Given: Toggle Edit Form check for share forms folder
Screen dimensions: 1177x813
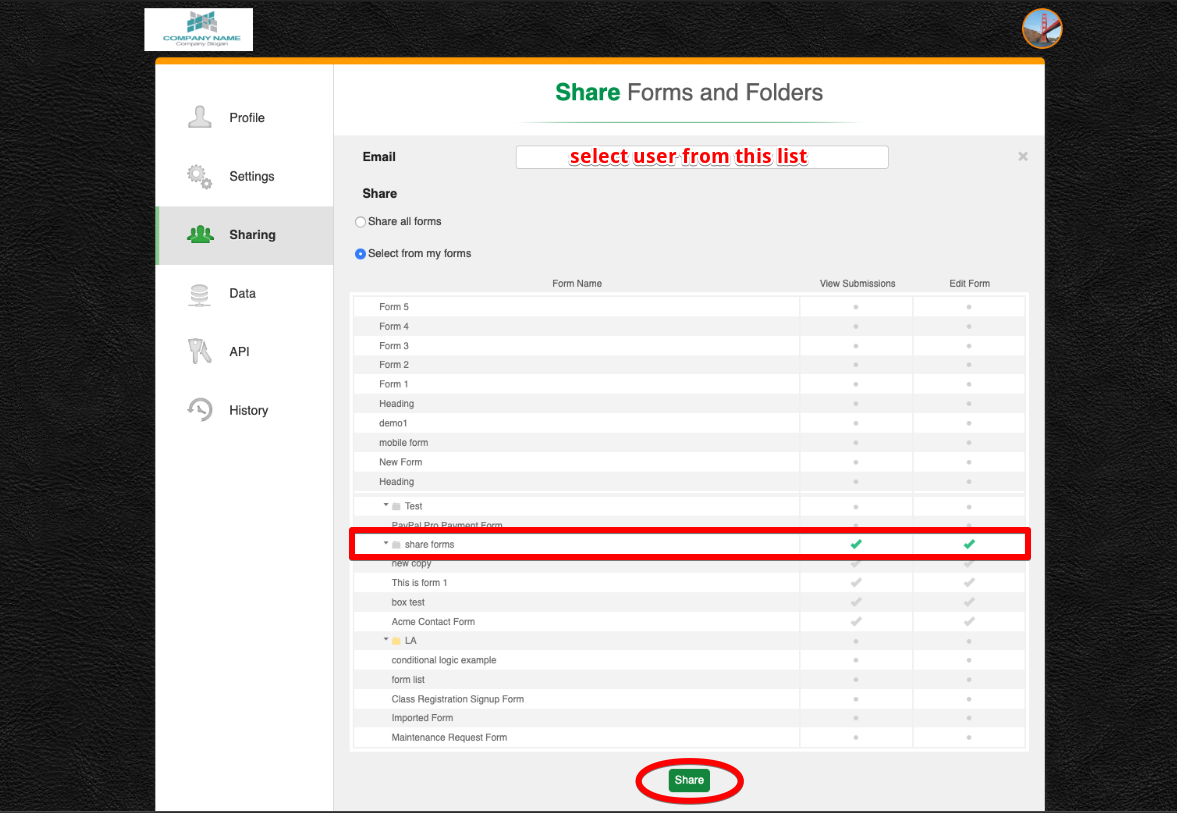Looking at the screenshot, I should [969, 544].
